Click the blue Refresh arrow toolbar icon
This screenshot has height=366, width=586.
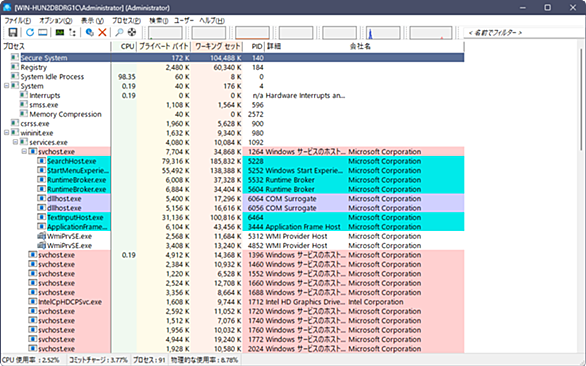30,33
